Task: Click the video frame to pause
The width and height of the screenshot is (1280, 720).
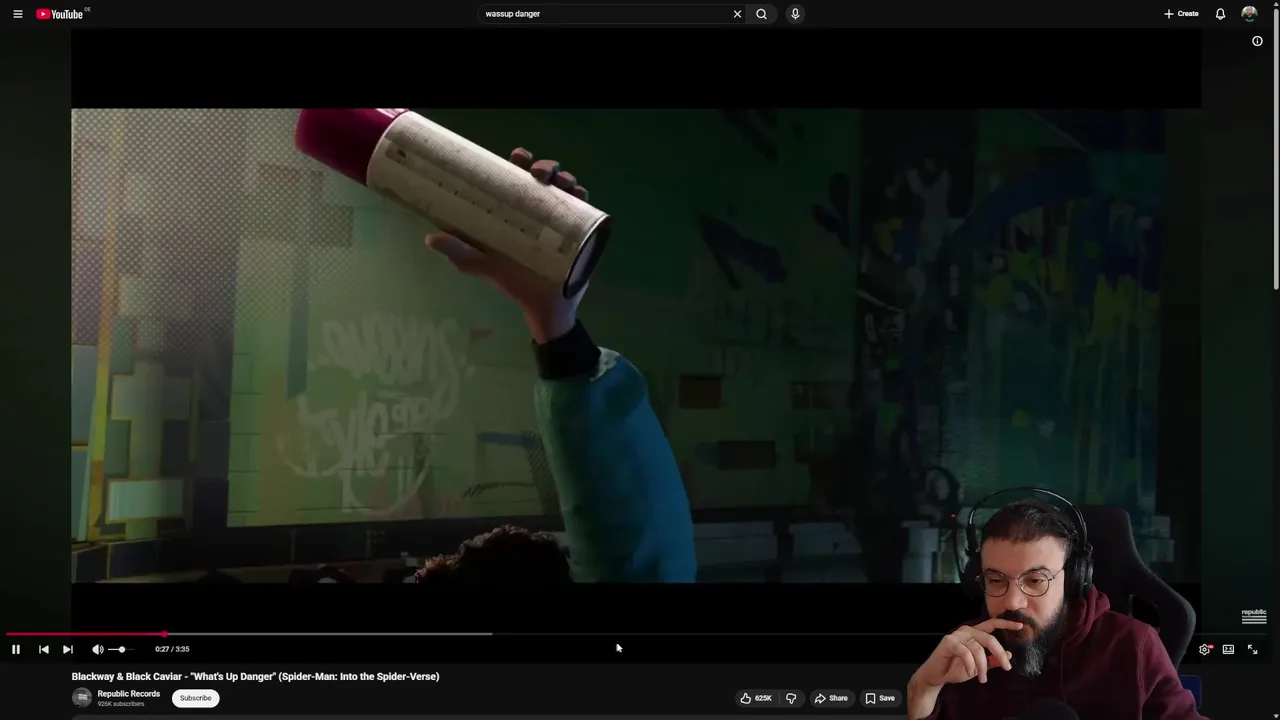Action: pyautogui.click(x=636, y=345)
